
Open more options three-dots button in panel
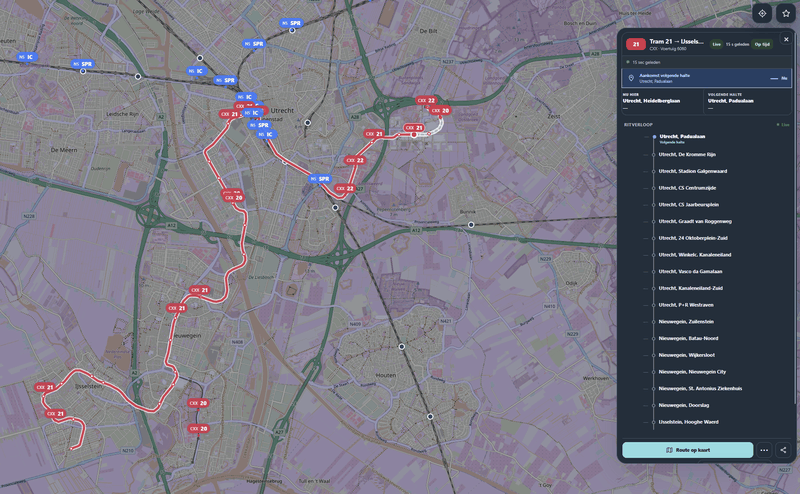click(764, 450)
